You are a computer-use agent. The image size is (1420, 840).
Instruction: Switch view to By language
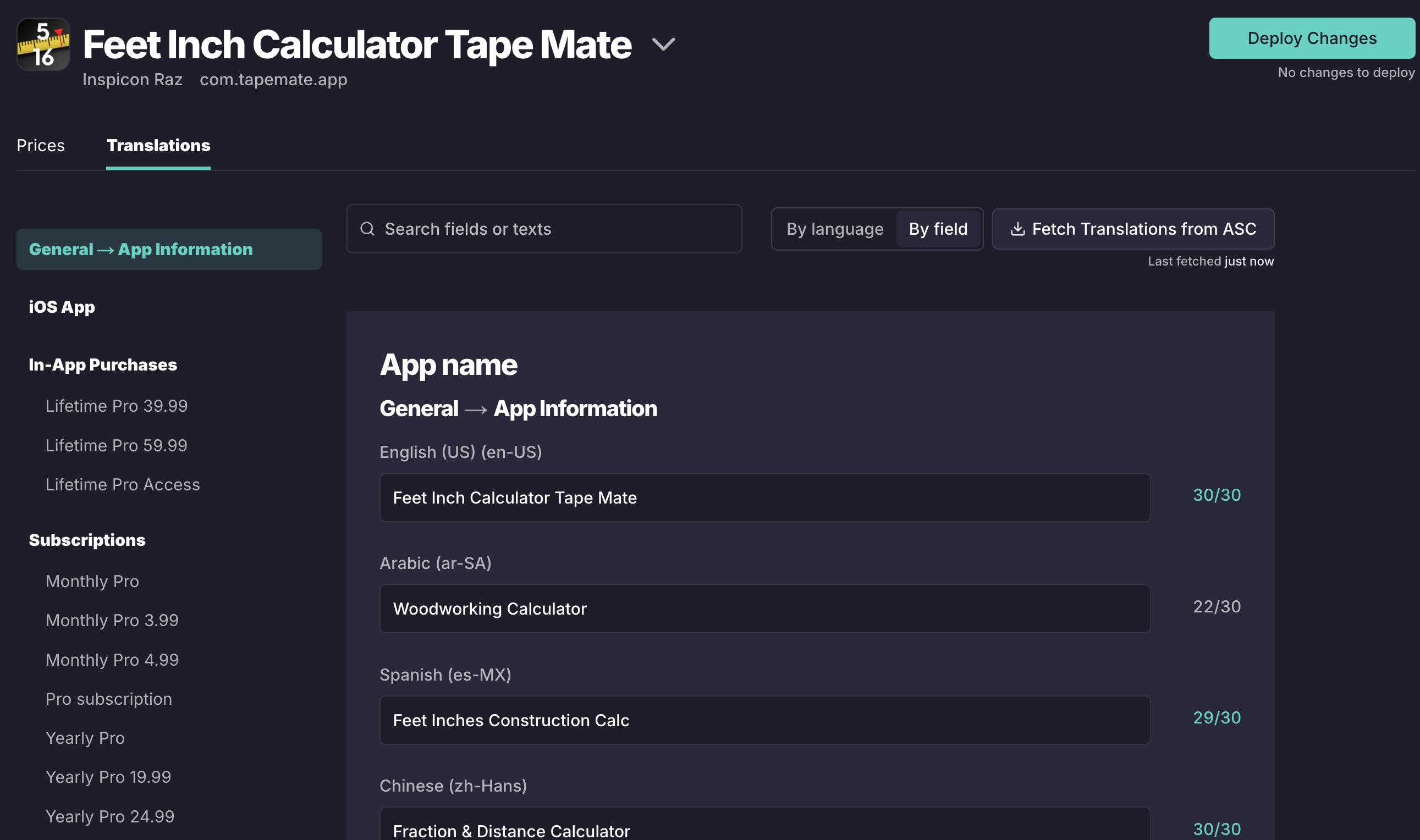pyautogui.click(x=834, y=229)
